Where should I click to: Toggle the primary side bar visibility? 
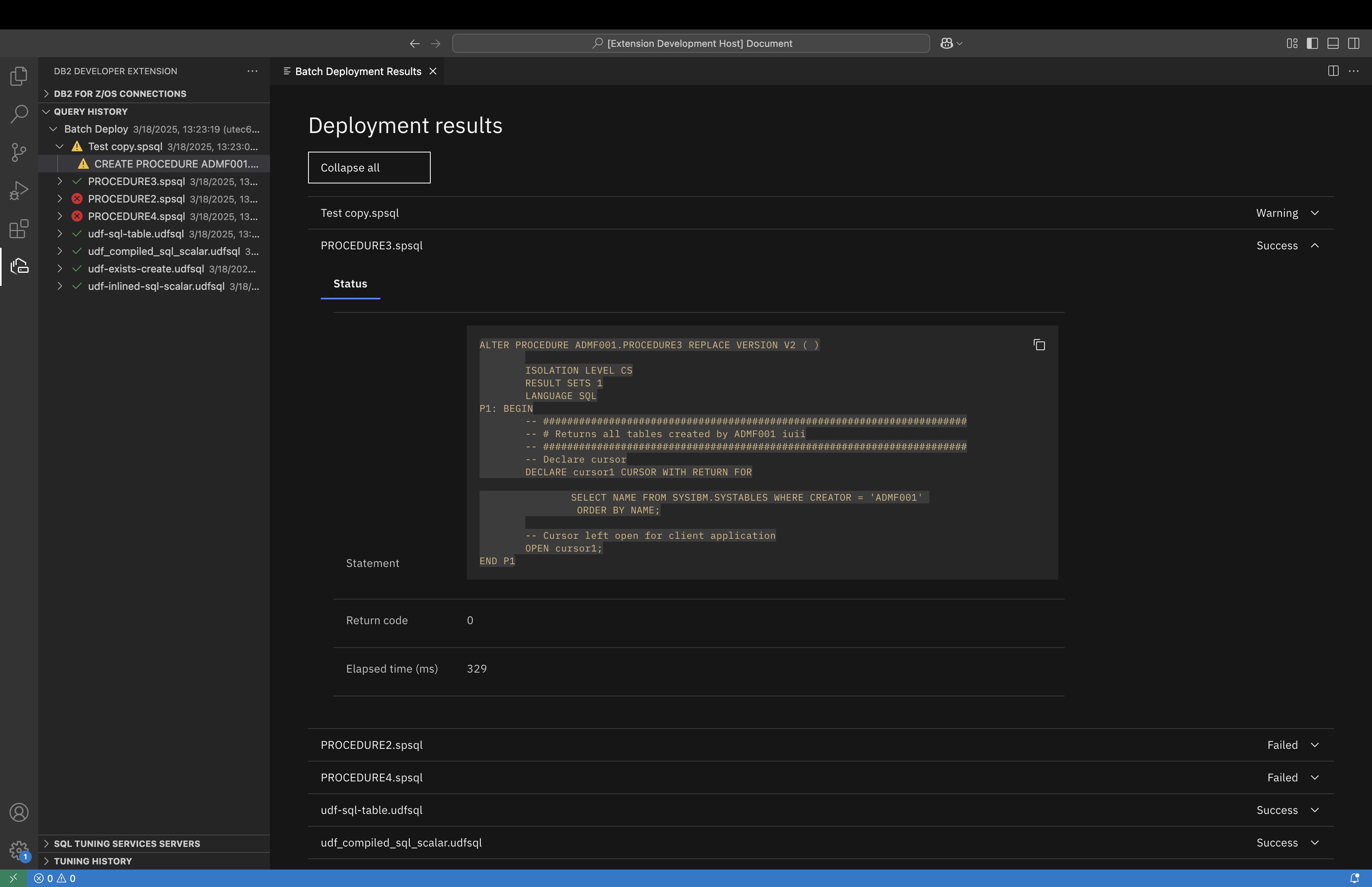pyautogui.click(x=1312, y=43)
